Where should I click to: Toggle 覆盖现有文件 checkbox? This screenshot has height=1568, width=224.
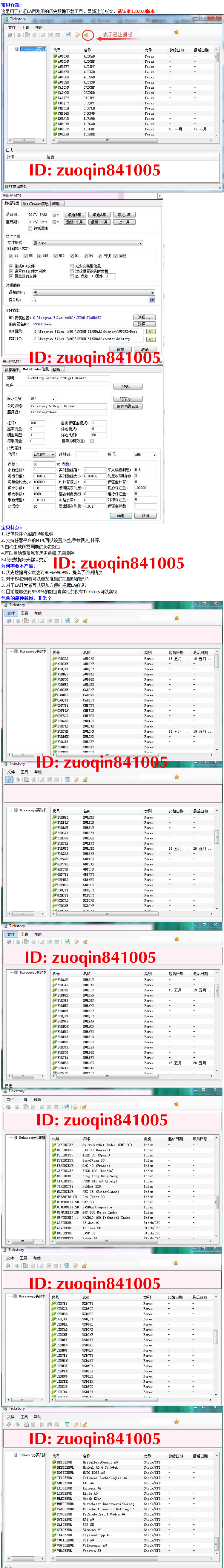point(11,276)
